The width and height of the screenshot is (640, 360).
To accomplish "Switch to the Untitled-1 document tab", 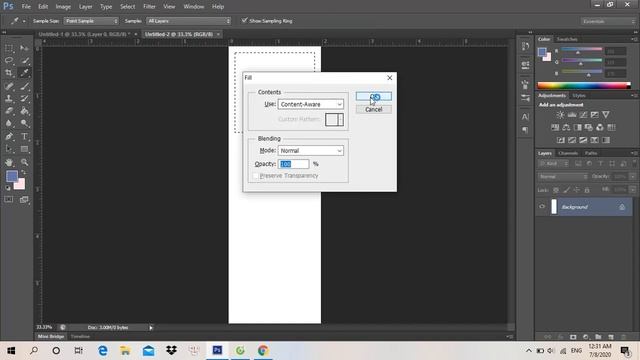I will click(x=84, y=34).
